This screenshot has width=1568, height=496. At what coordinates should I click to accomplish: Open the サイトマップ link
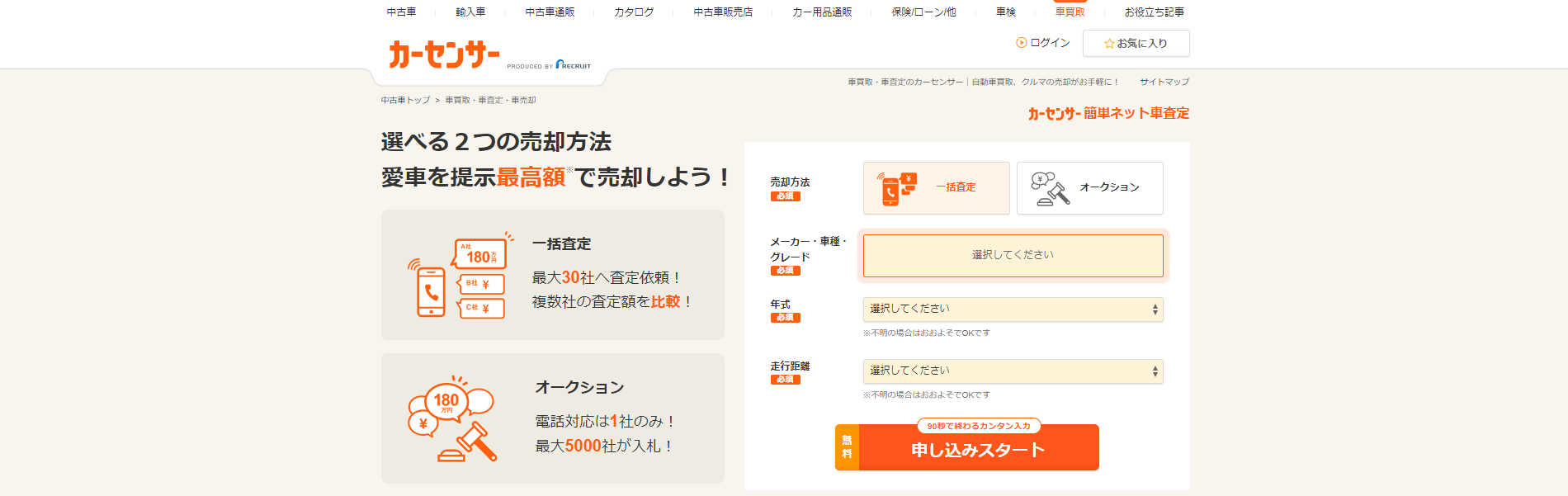(1164, 82)
